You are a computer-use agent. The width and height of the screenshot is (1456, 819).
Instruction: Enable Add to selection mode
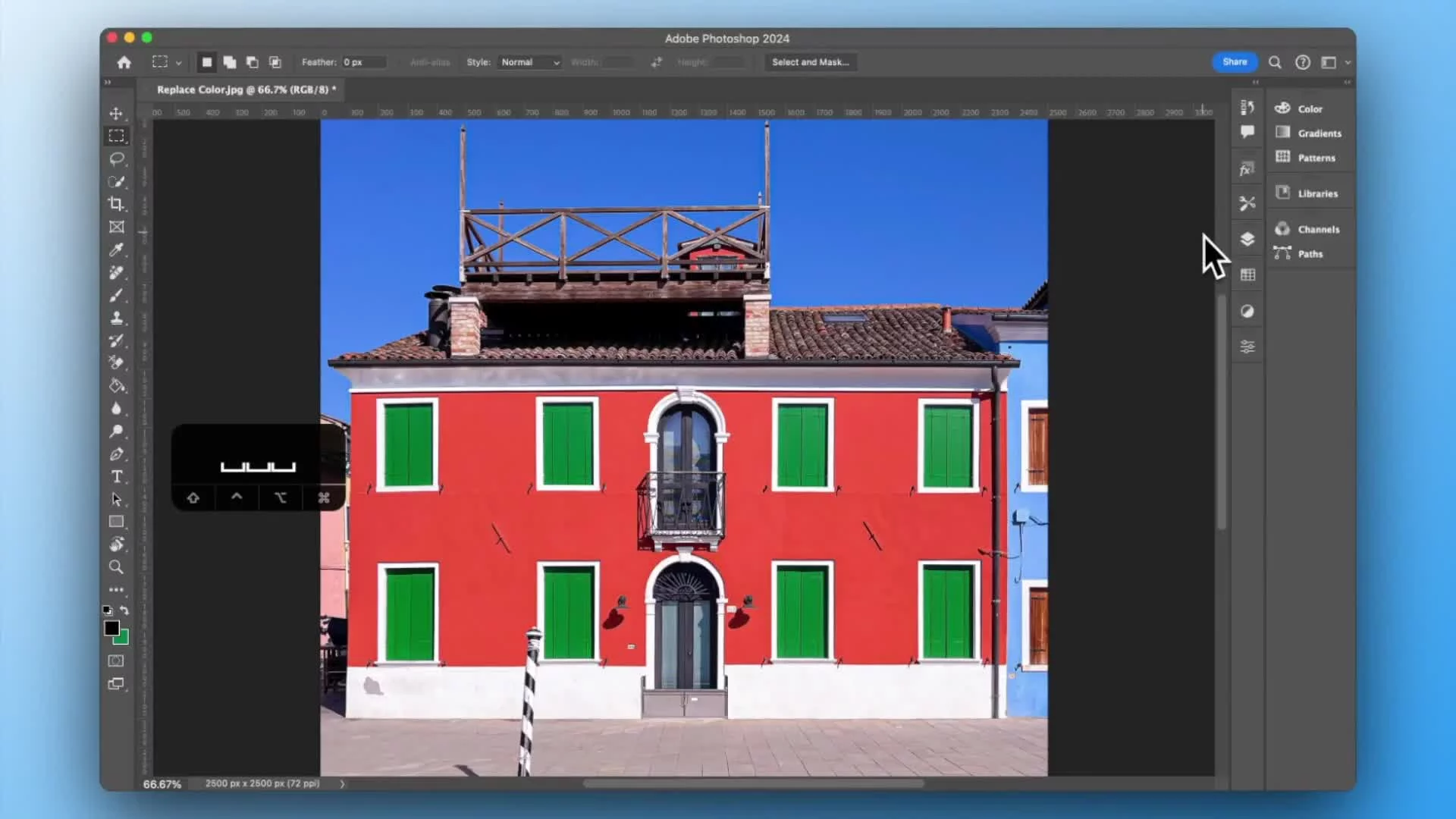point(229,62)
